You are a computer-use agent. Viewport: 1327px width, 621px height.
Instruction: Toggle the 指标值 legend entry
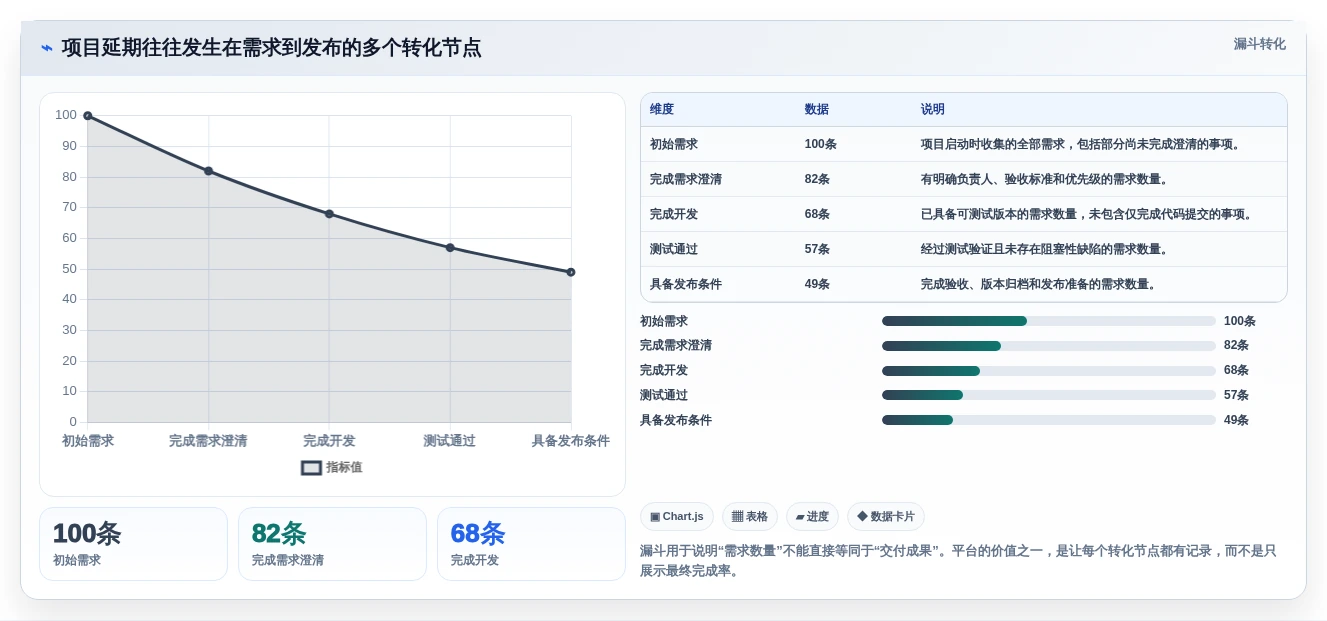[x=332, y=467]
